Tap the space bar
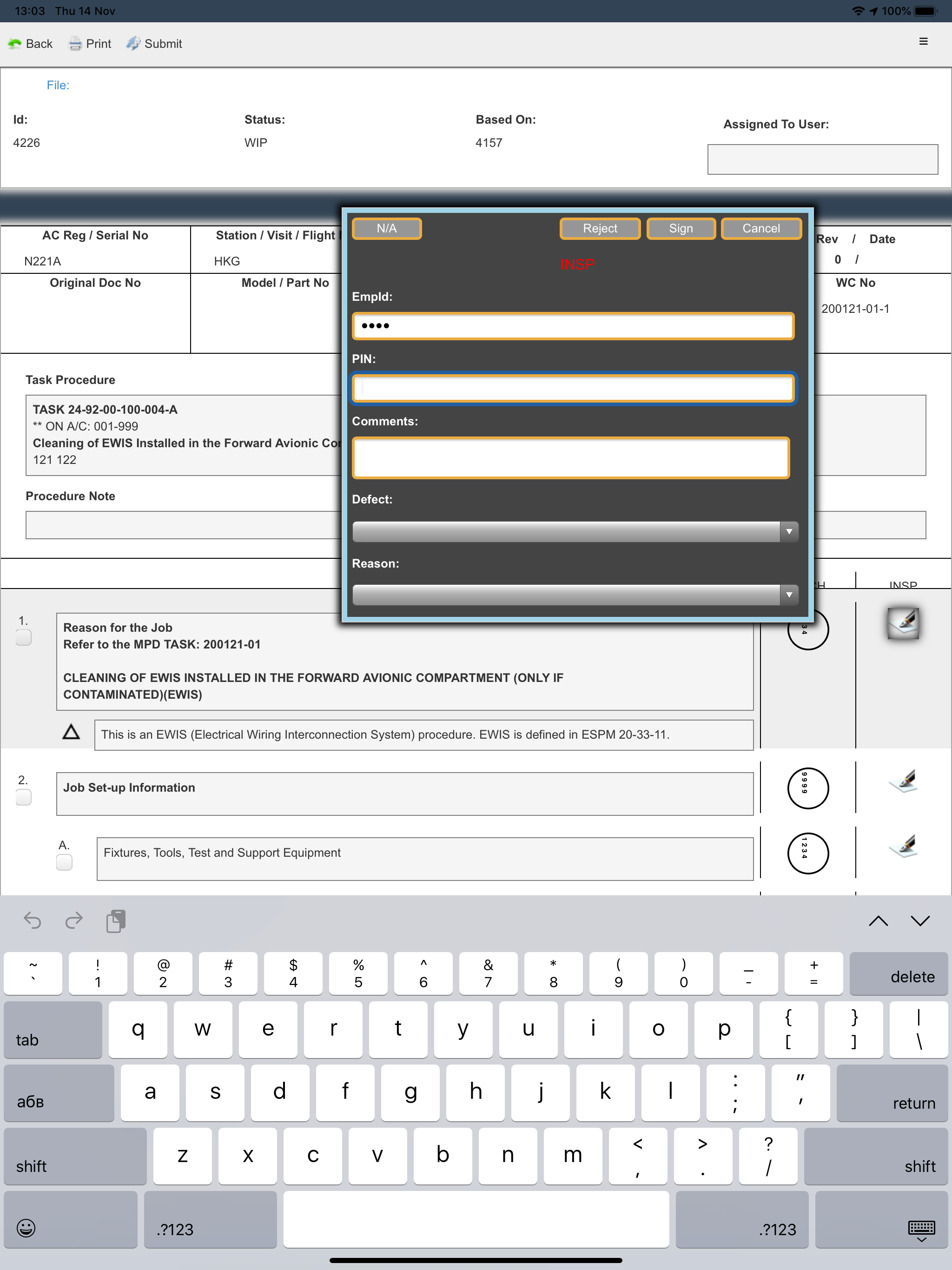This screenshot has width=952, height=1270. pos(476,1219)
